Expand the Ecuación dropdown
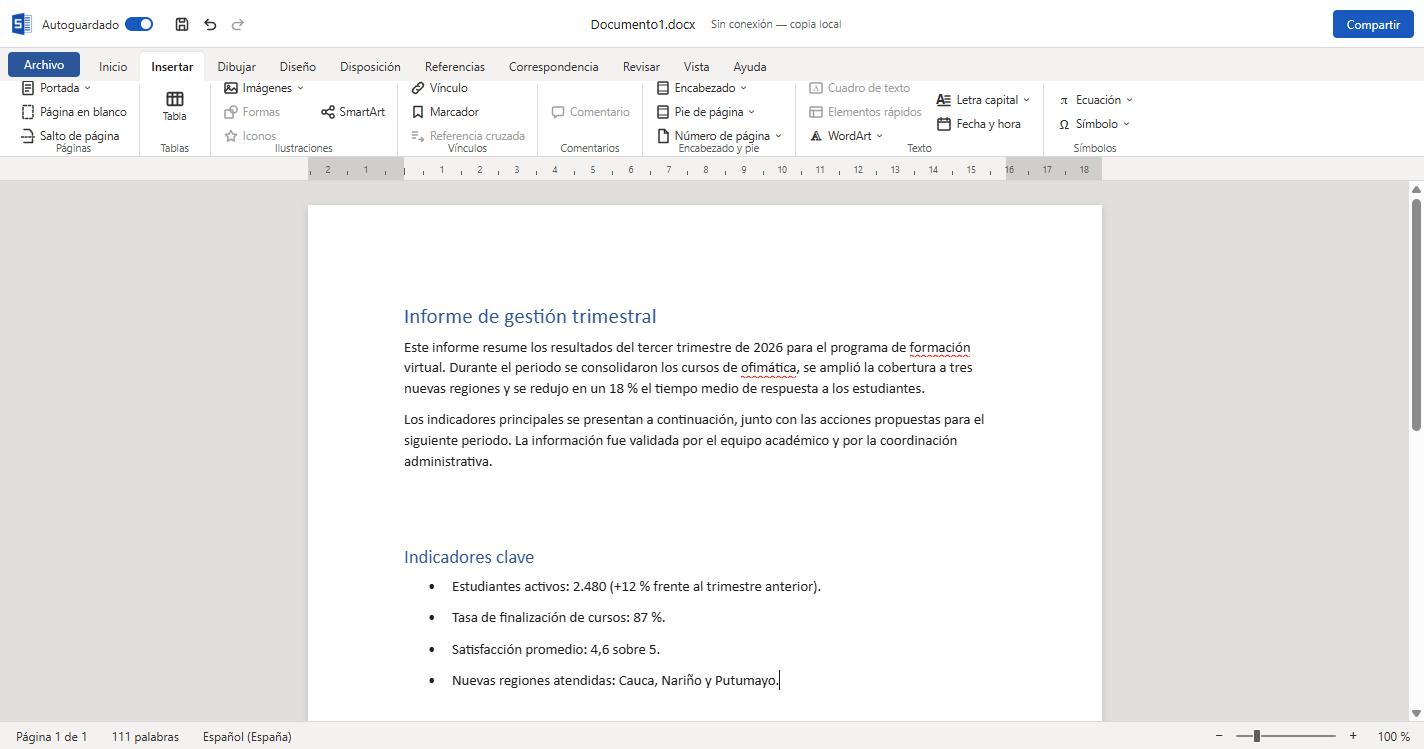1424x749 pixels. [1096, 100]
